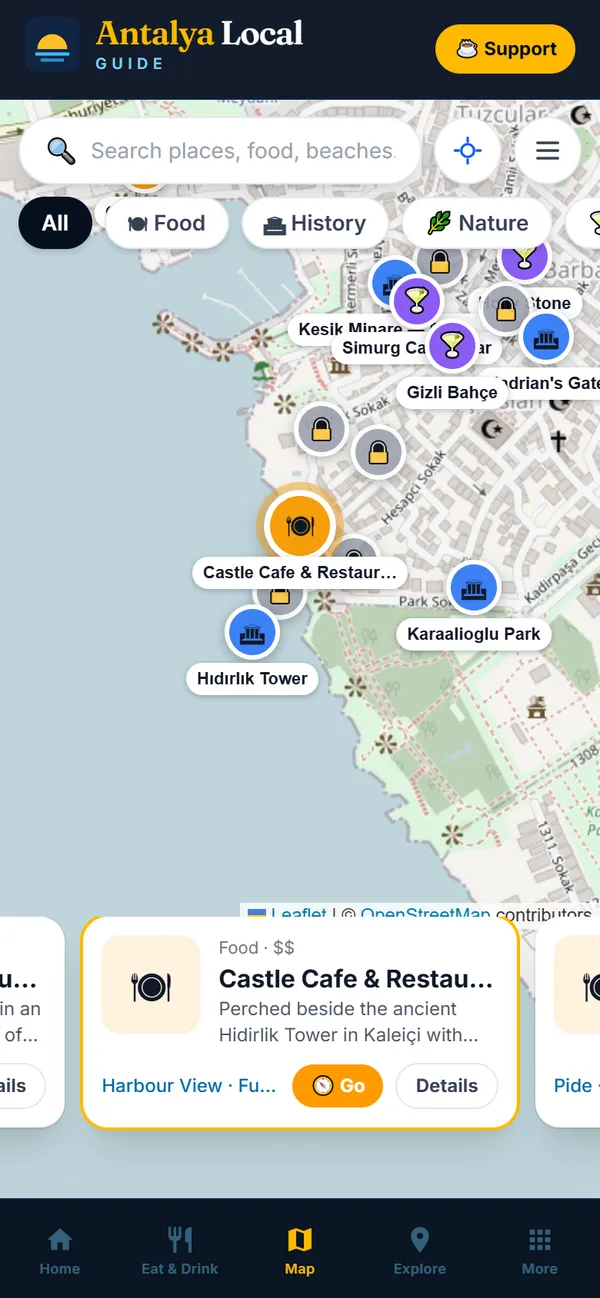Open Eat & Drink tab
600x1298 pixels.
tap(180, 1251)
